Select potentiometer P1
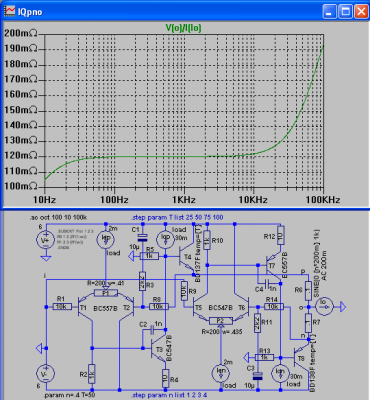The width and height of the screenshot is (370, 400). pos(106,293)
